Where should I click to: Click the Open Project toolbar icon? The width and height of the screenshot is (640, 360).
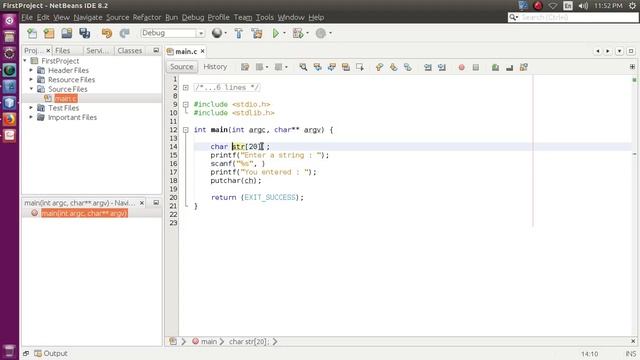[x=67, y=33]
